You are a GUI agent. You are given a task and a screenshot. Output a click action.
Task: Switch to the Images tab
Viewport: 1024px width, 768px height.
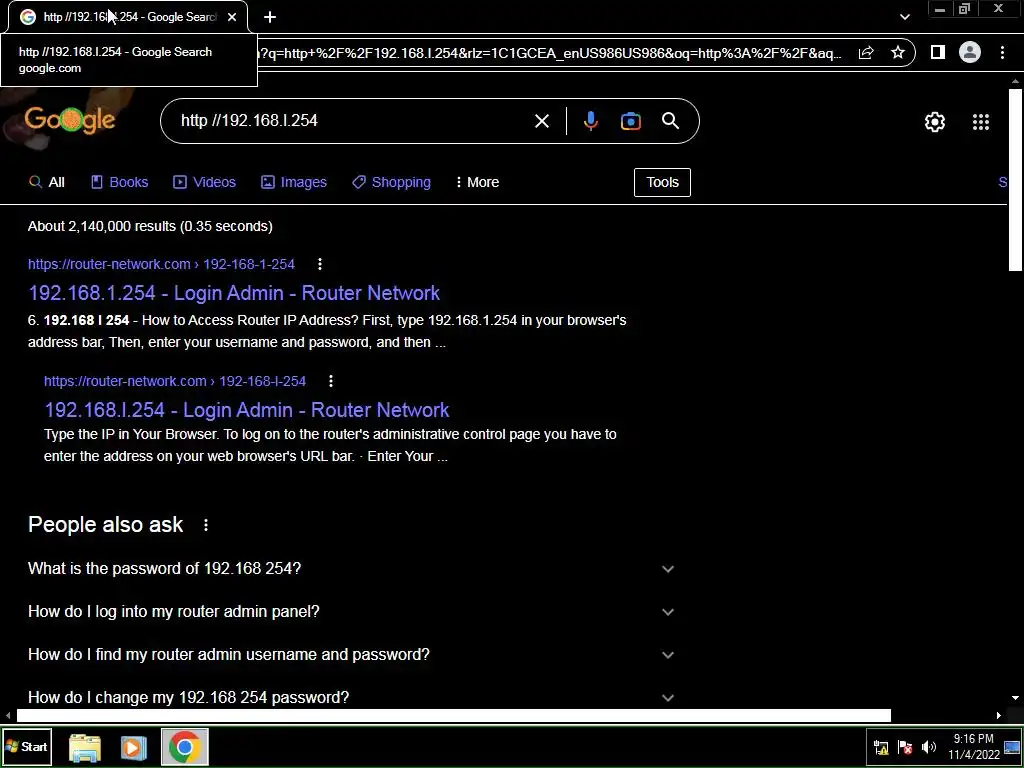294,182
